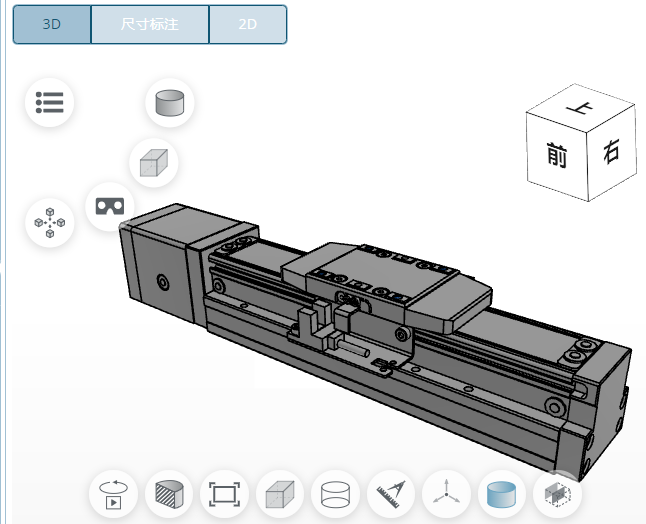Click the 右 face of the view cube
Screen dimensions: 646x524
[x=611, y=152]
